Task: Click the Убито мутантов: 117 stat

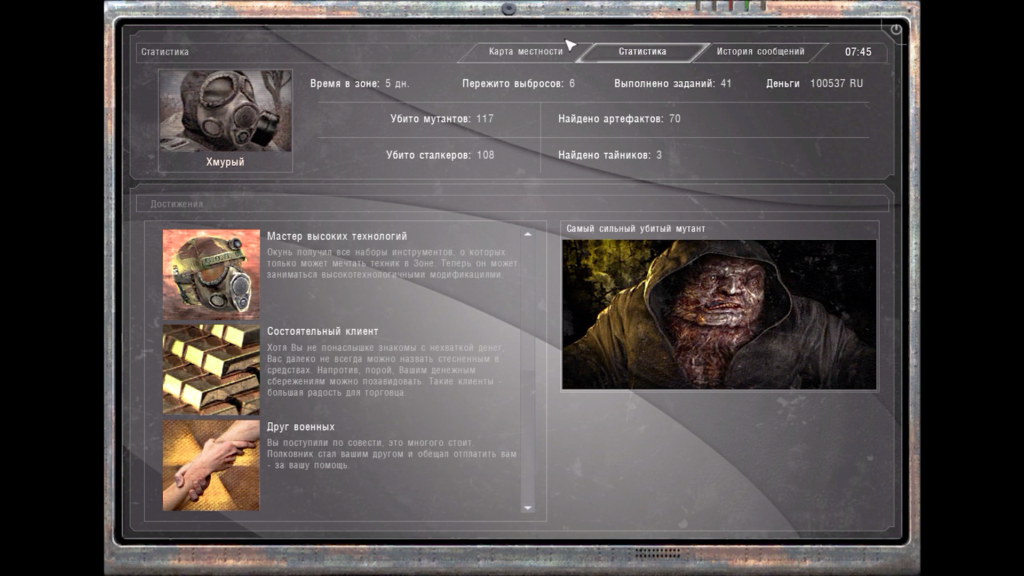Action: click(442, 119)
